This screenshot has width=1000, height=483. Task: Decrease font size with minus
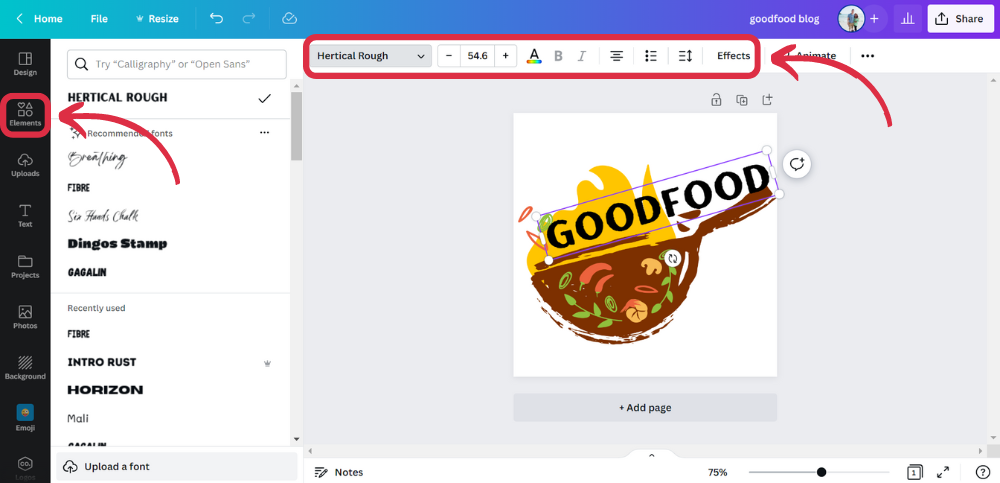click(449, 56)
